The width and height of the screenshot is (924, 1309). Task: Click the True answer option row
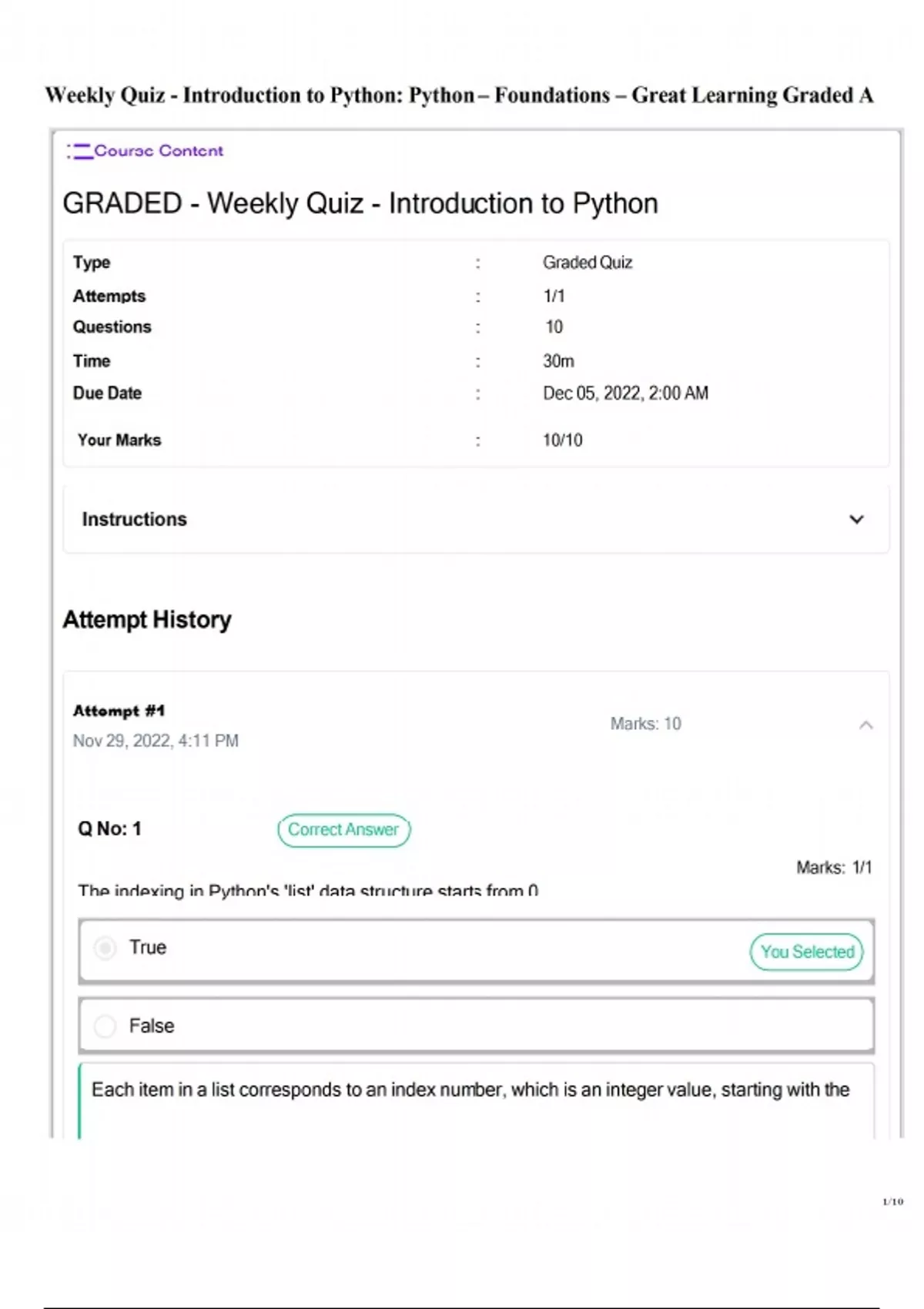point(477,951)
